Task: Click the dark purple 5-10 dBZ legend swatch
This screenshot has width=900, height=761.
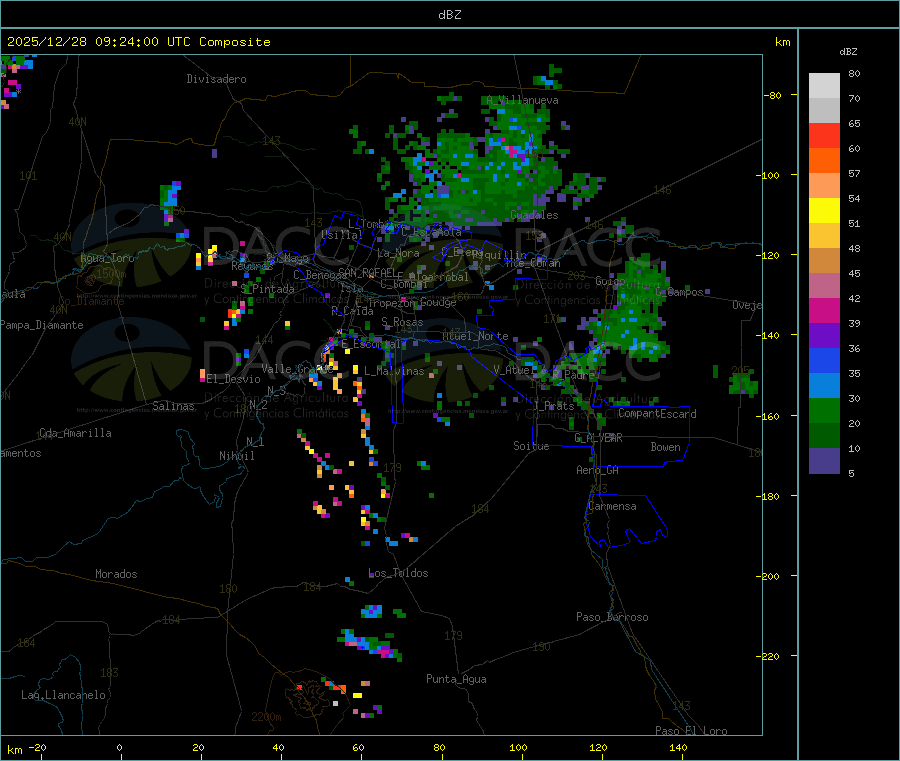Action: tap(824, 461)
